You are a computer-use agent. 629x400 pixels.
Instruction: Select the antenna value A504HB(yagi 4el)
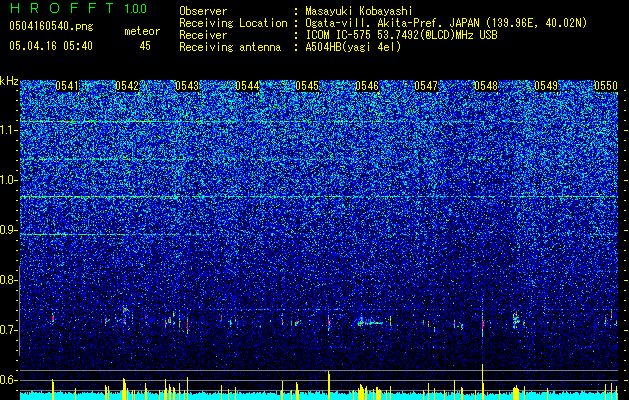coord(353,47)
